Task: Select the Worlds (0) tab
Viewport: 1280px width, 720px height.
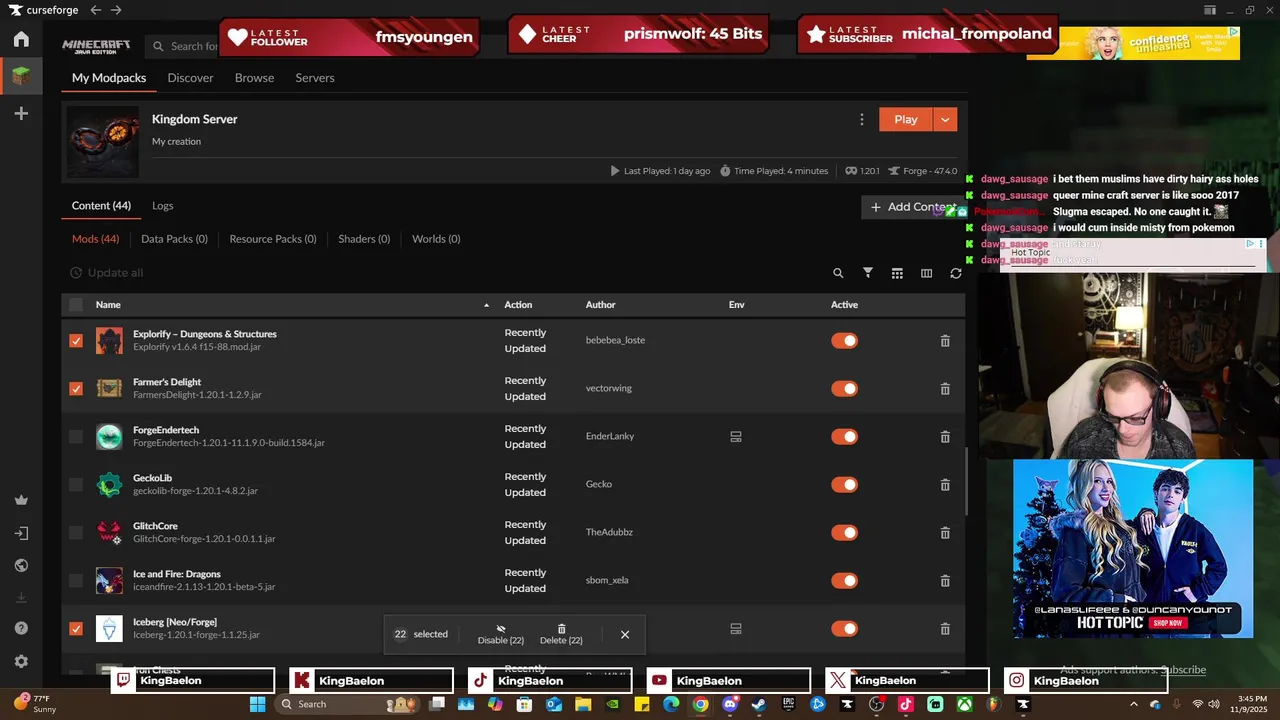Action: pyautogui.click(x=436, y=239)
